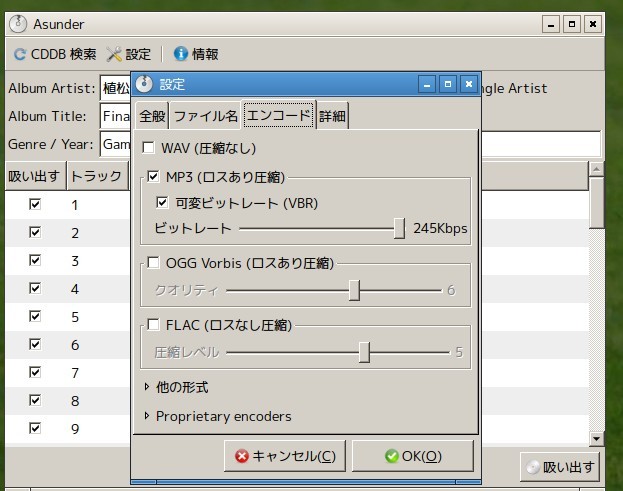Click キャンセル(C) button
Viewport: 623px width, 491px height.
tap(285, 456)
